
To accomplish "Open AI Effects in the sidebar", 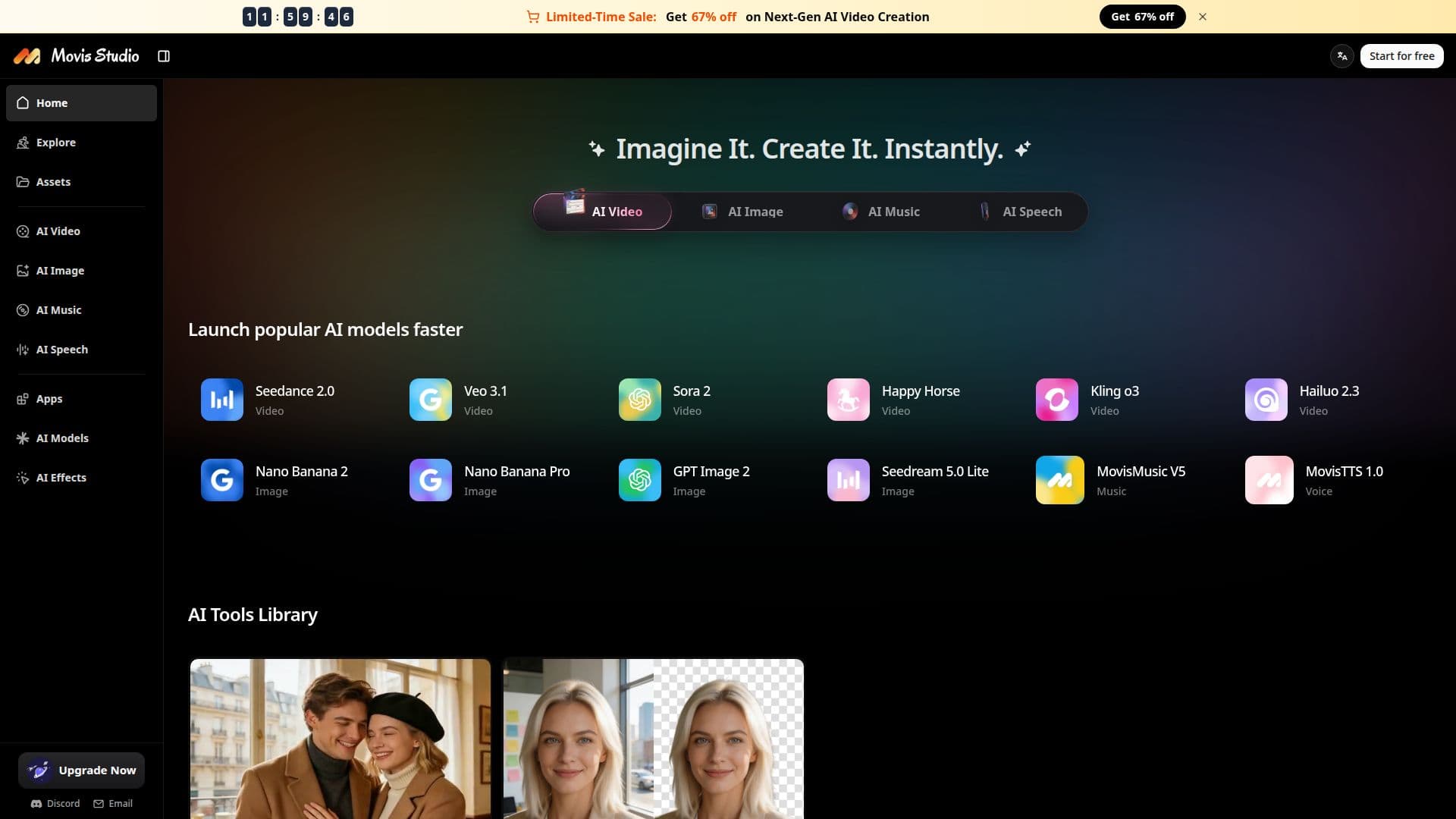I will click(81, 478).
